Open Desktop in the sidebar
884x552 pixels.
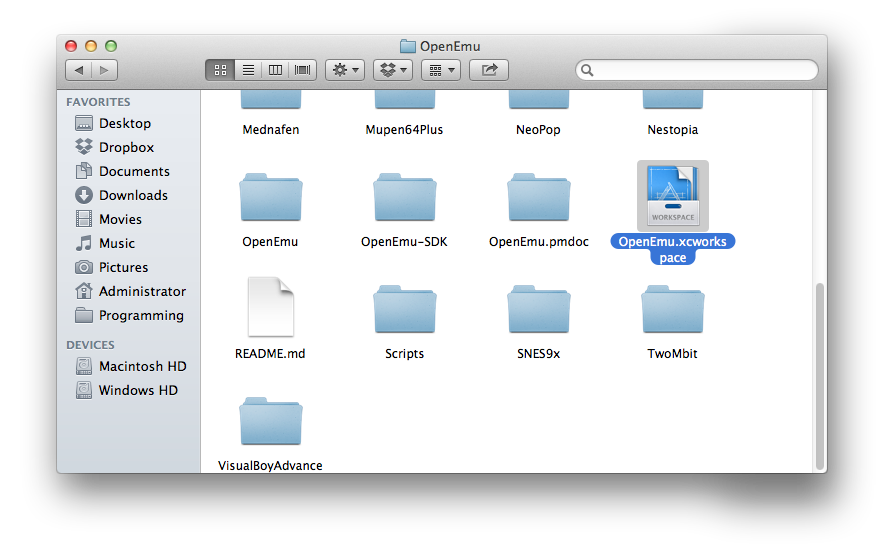click(x=129, y=123)
